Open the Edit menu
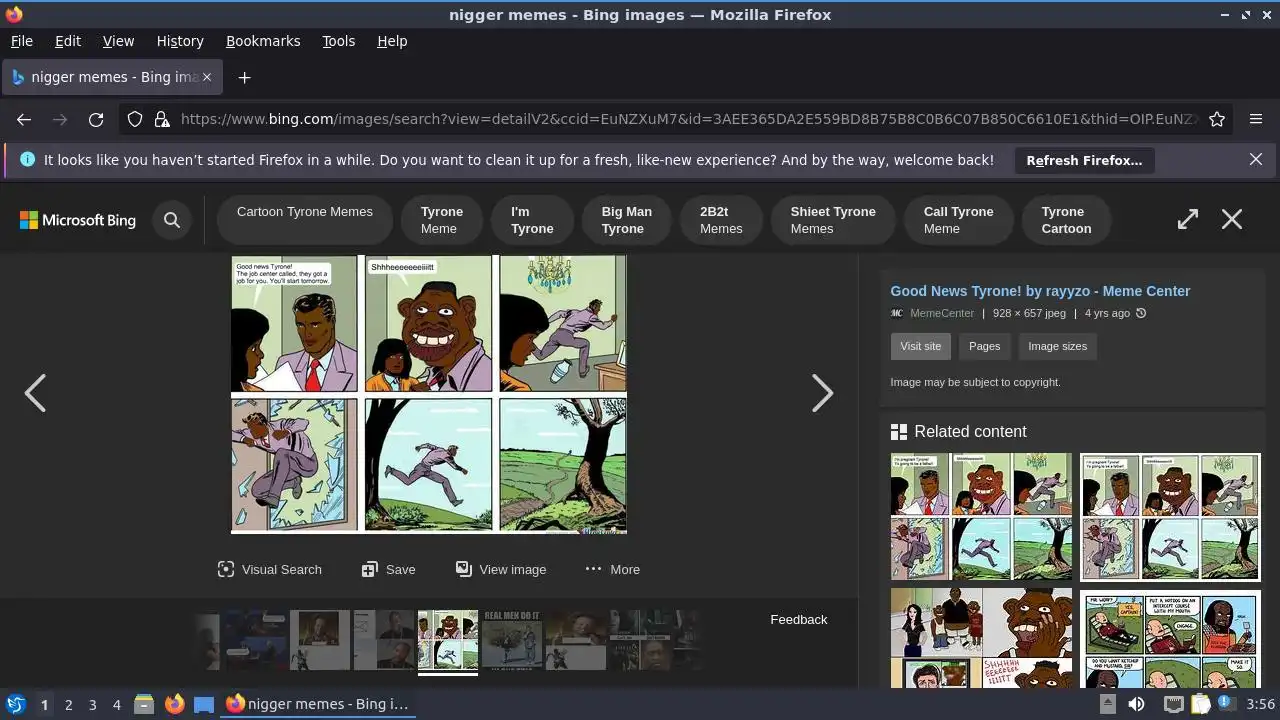Viewport: 1280px width, 720px height. click(x=68, y=41)
